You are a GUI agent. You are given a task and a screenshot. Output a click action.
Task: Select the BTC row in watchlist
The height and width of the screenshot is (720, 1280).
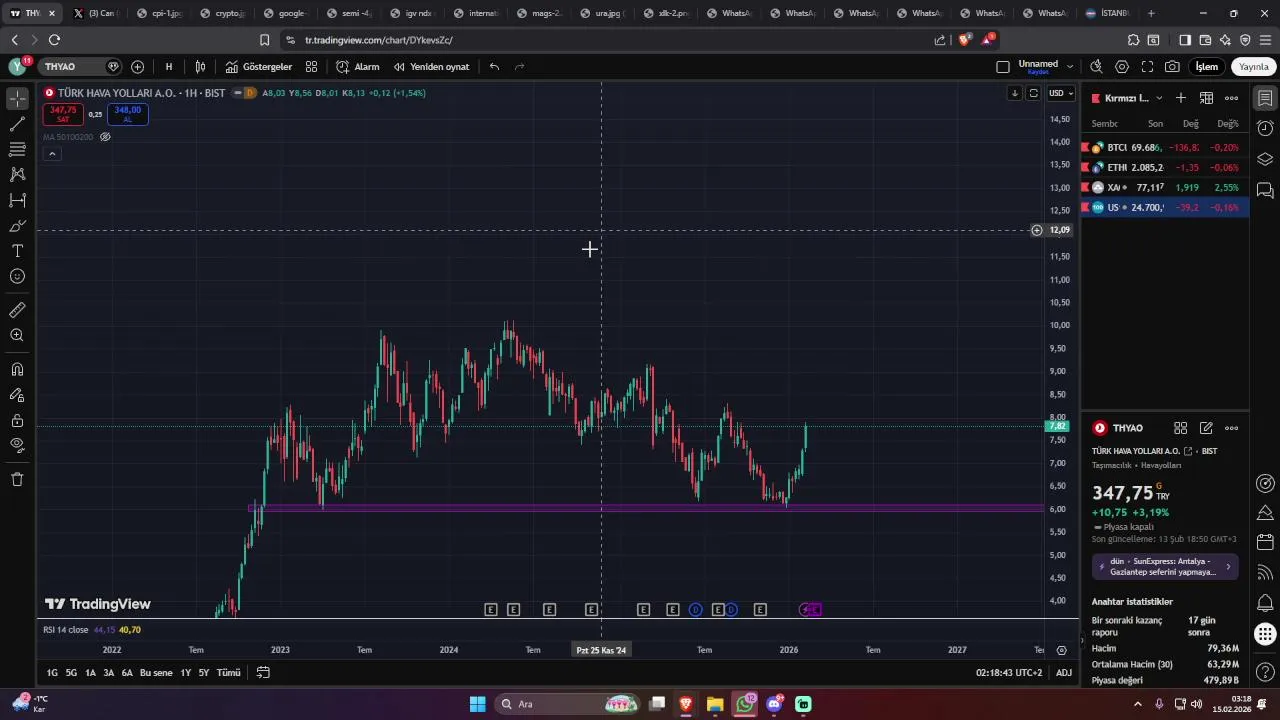[x=1165, y=147]
